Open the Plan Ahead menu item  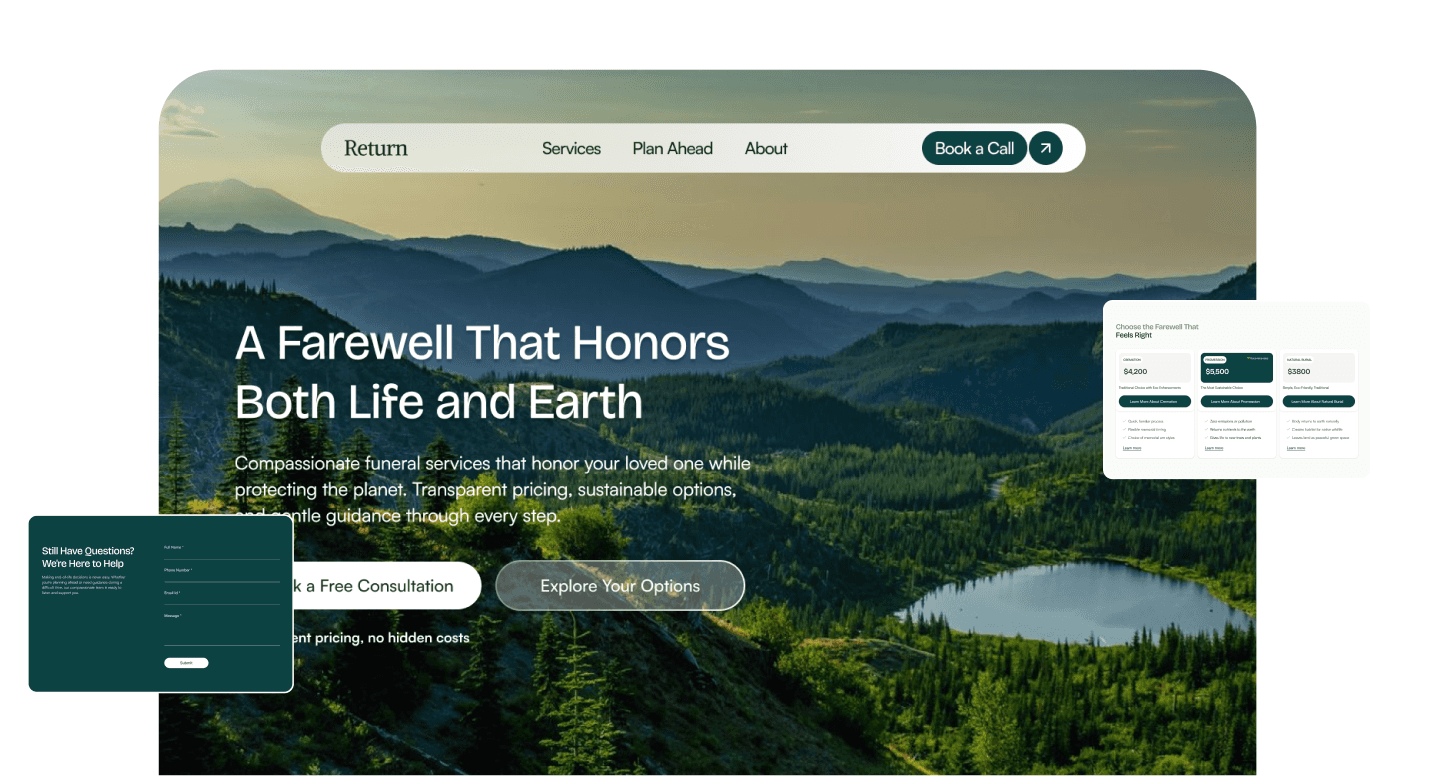coord(673,148)
